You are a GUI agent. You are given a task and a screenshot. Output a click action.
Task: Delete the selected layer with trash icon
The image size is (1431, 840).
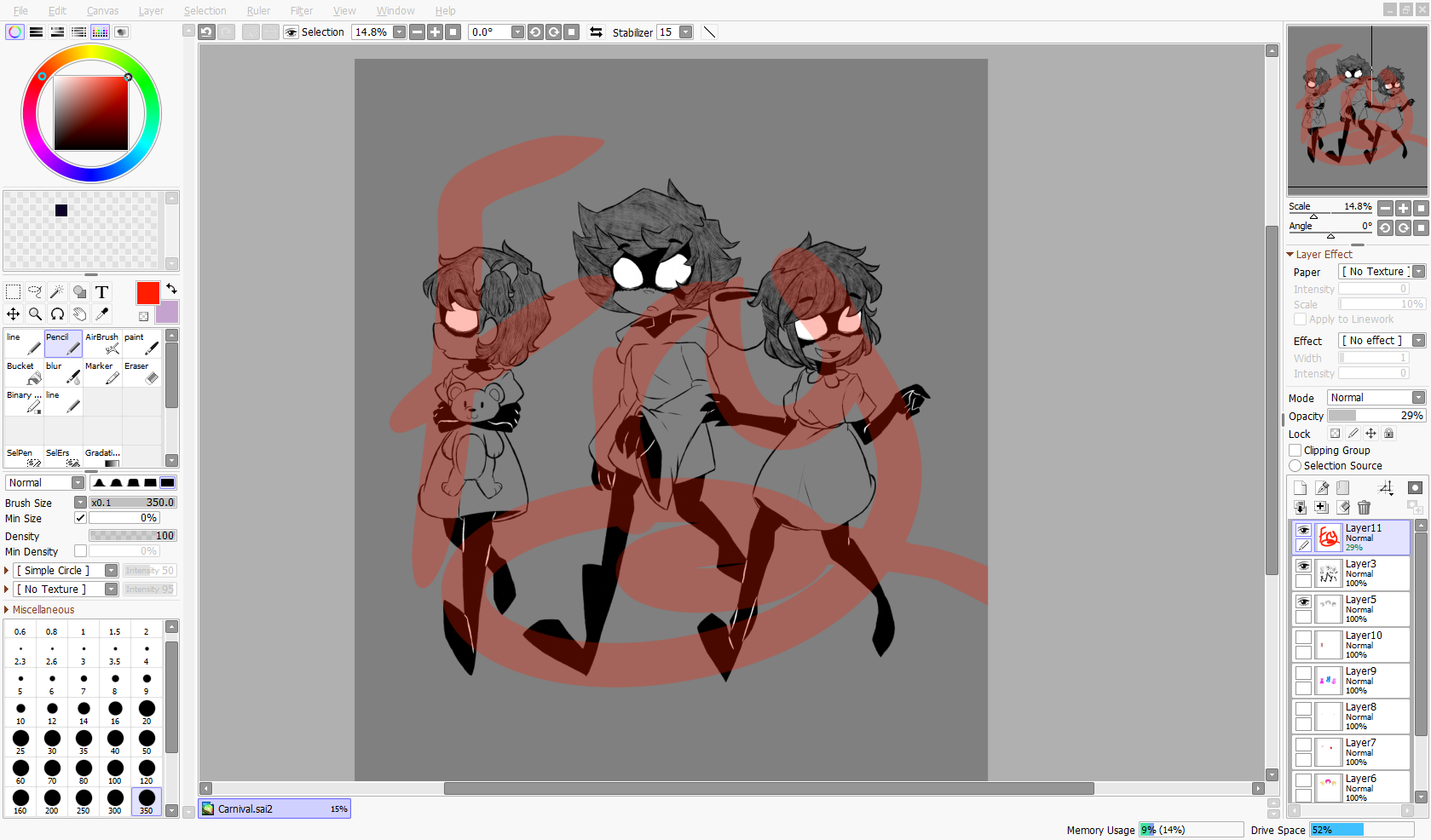pos(1364,508)
